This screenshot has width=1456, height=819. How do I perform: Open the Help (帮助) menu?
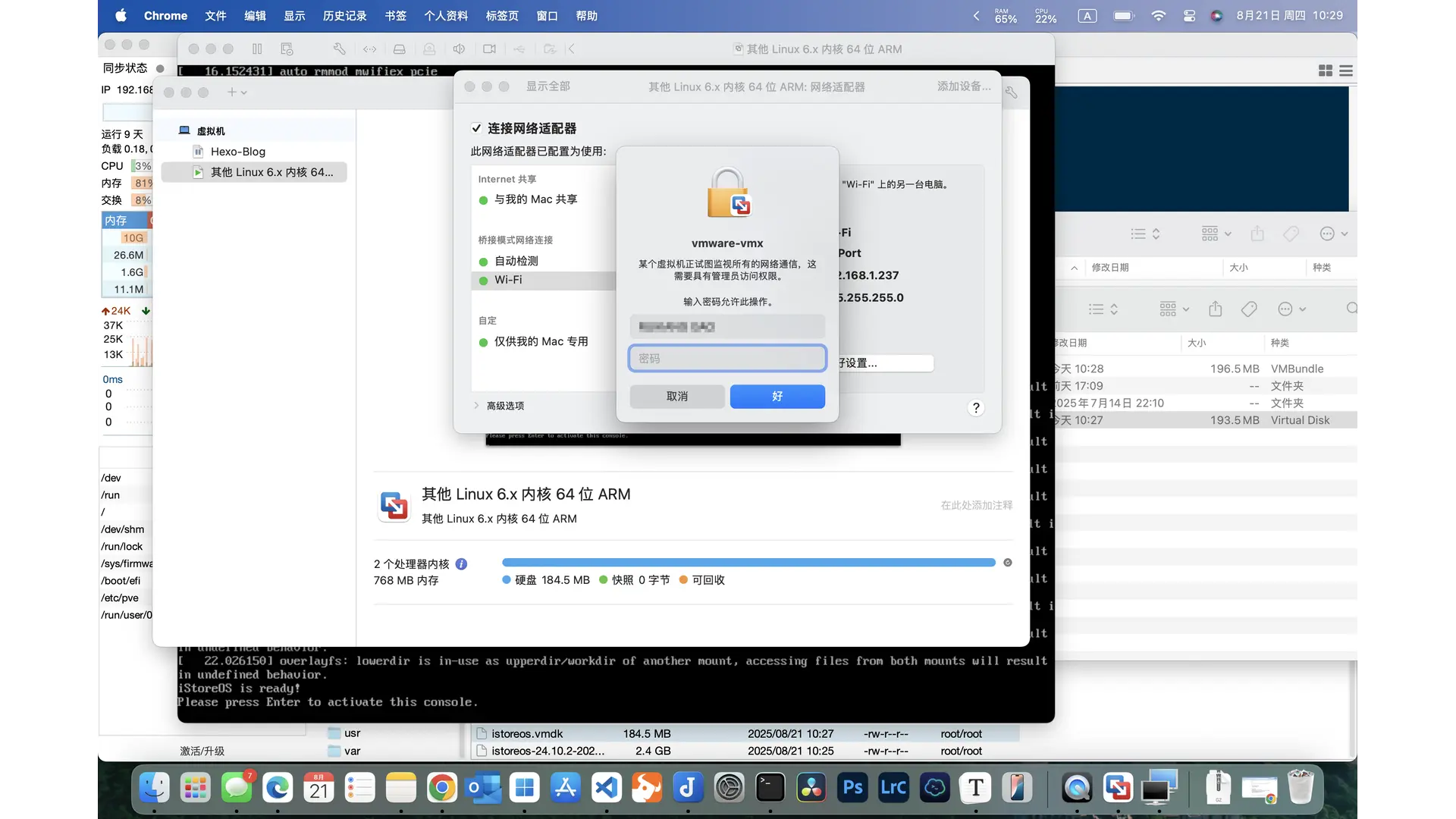[x=586, y=16]
